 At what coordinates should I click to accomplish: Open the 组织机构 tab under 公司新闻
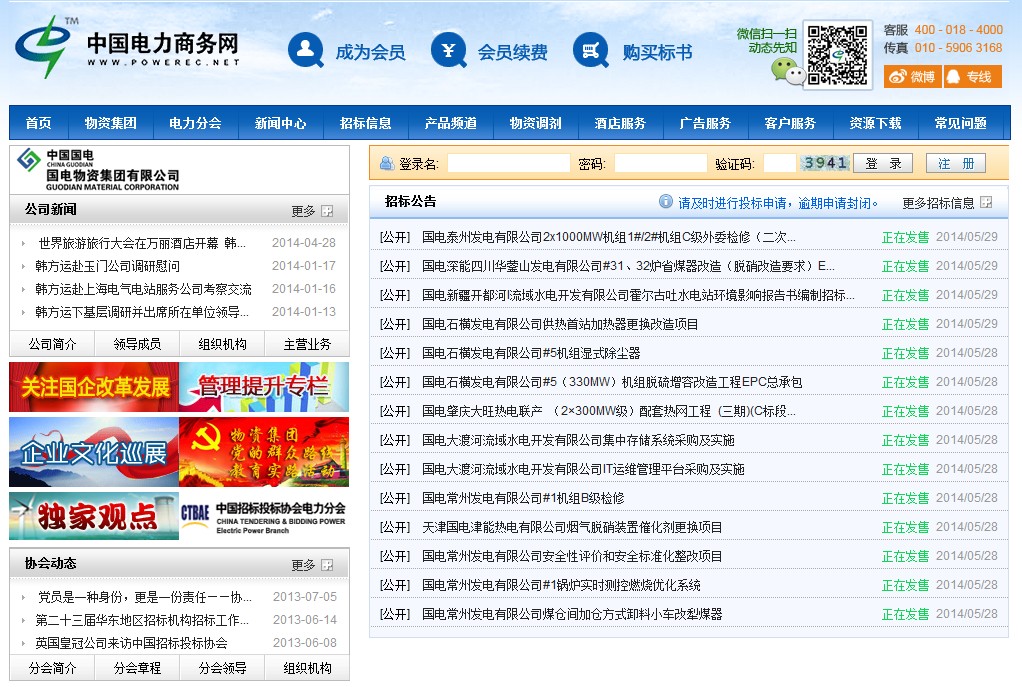click(x=222, y=344)
